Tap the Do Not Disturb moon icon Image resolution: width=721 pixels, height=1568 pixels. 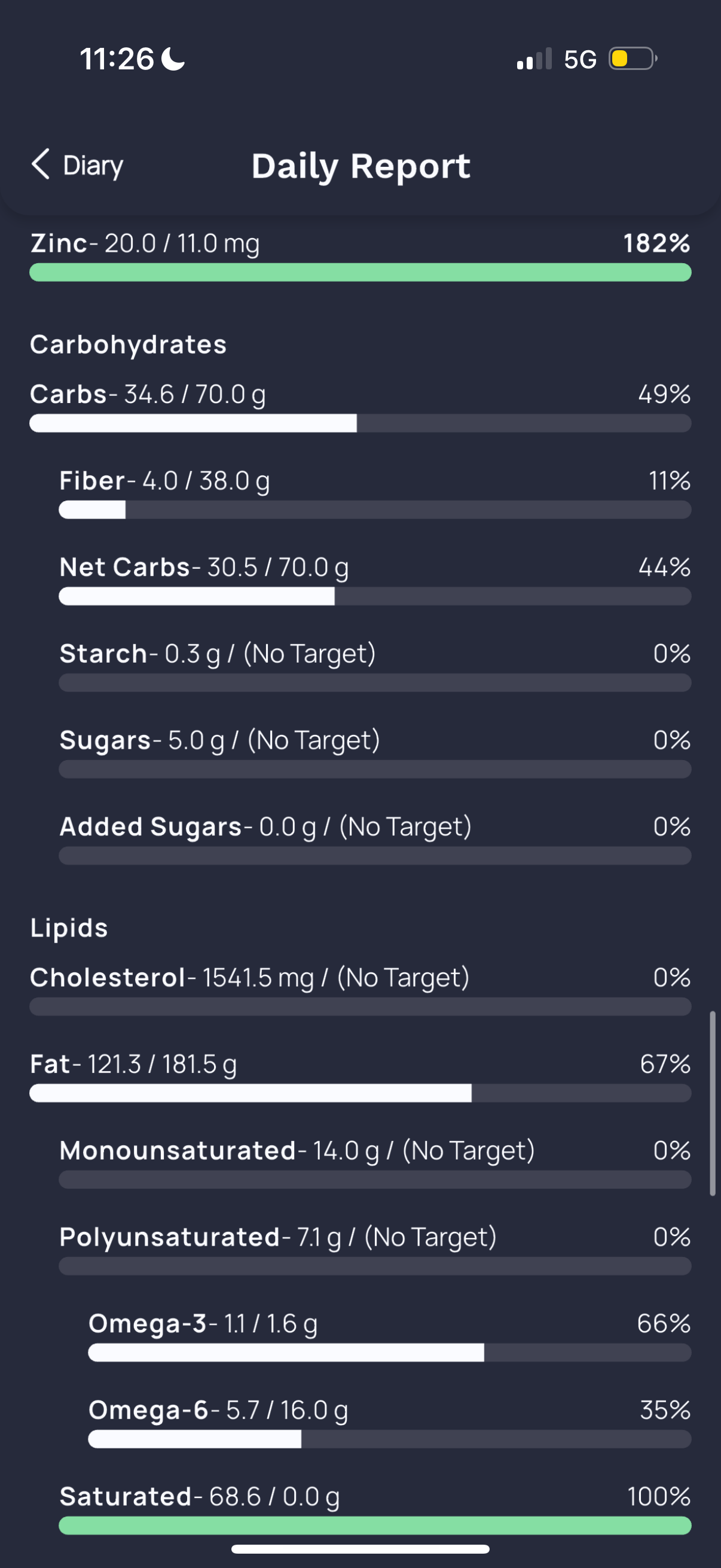173,60
